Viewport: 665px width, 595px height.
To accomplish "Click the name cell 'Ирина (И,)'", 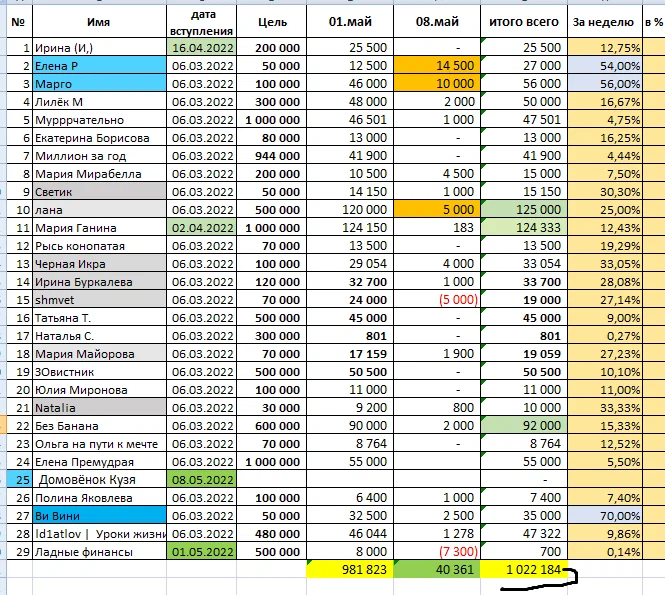I will 99,47.
